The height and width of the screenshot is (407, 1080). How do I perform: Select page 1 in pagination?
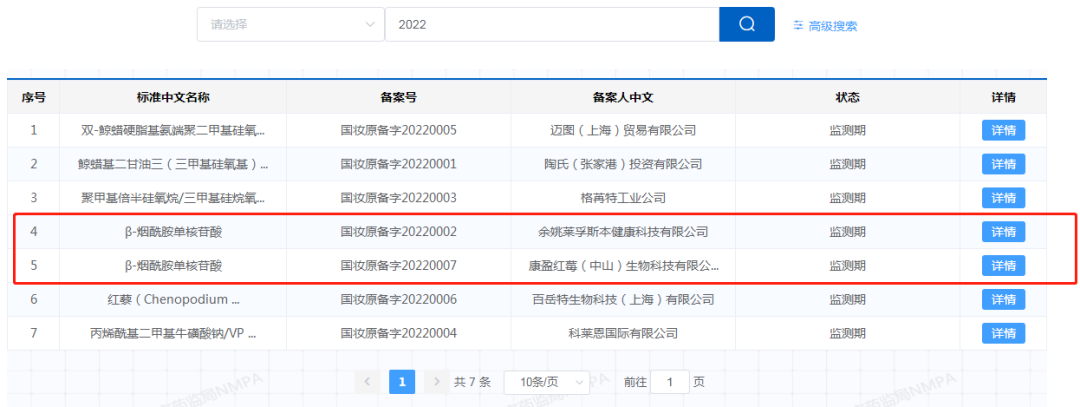401,381
